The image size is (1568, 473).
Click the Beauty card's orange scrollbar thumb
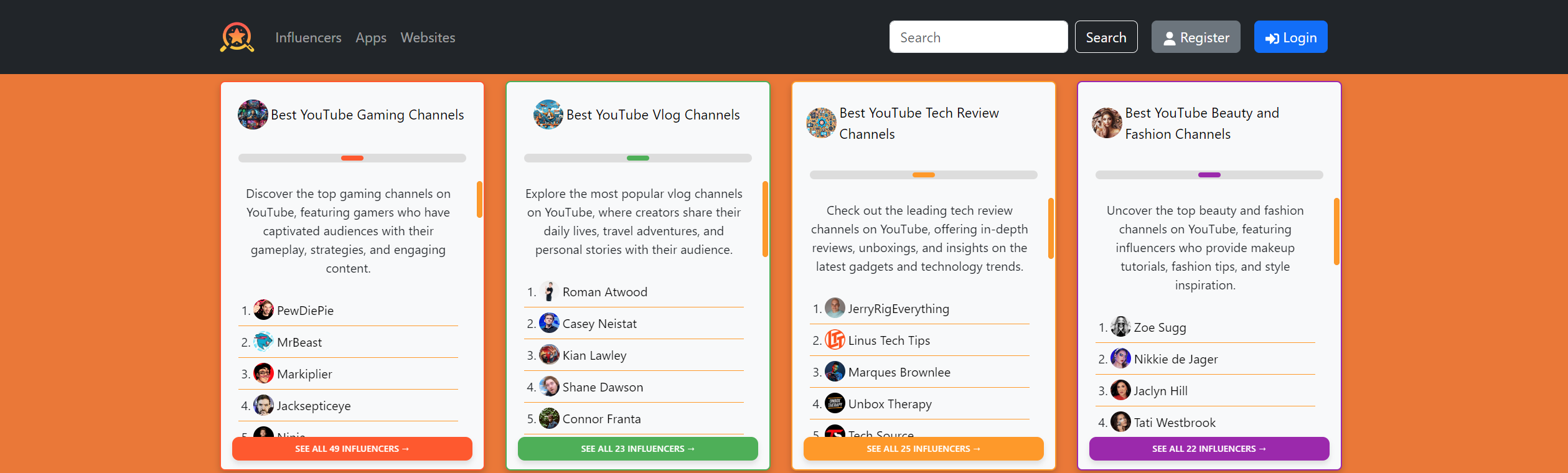click(1336, 232)
